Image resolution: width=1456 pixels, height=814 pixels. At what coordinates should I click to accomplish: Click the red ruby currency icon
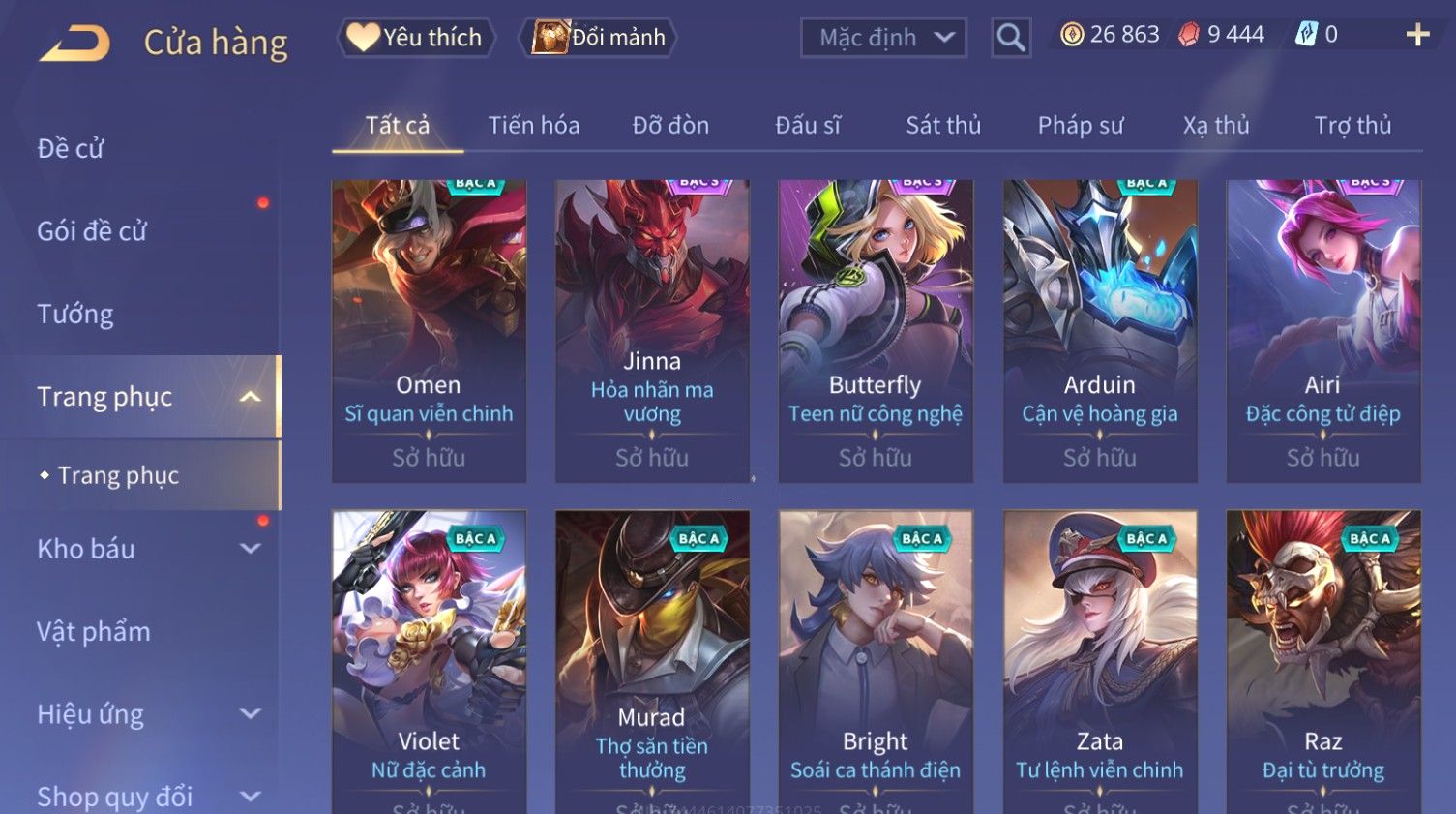(1189, 35)
